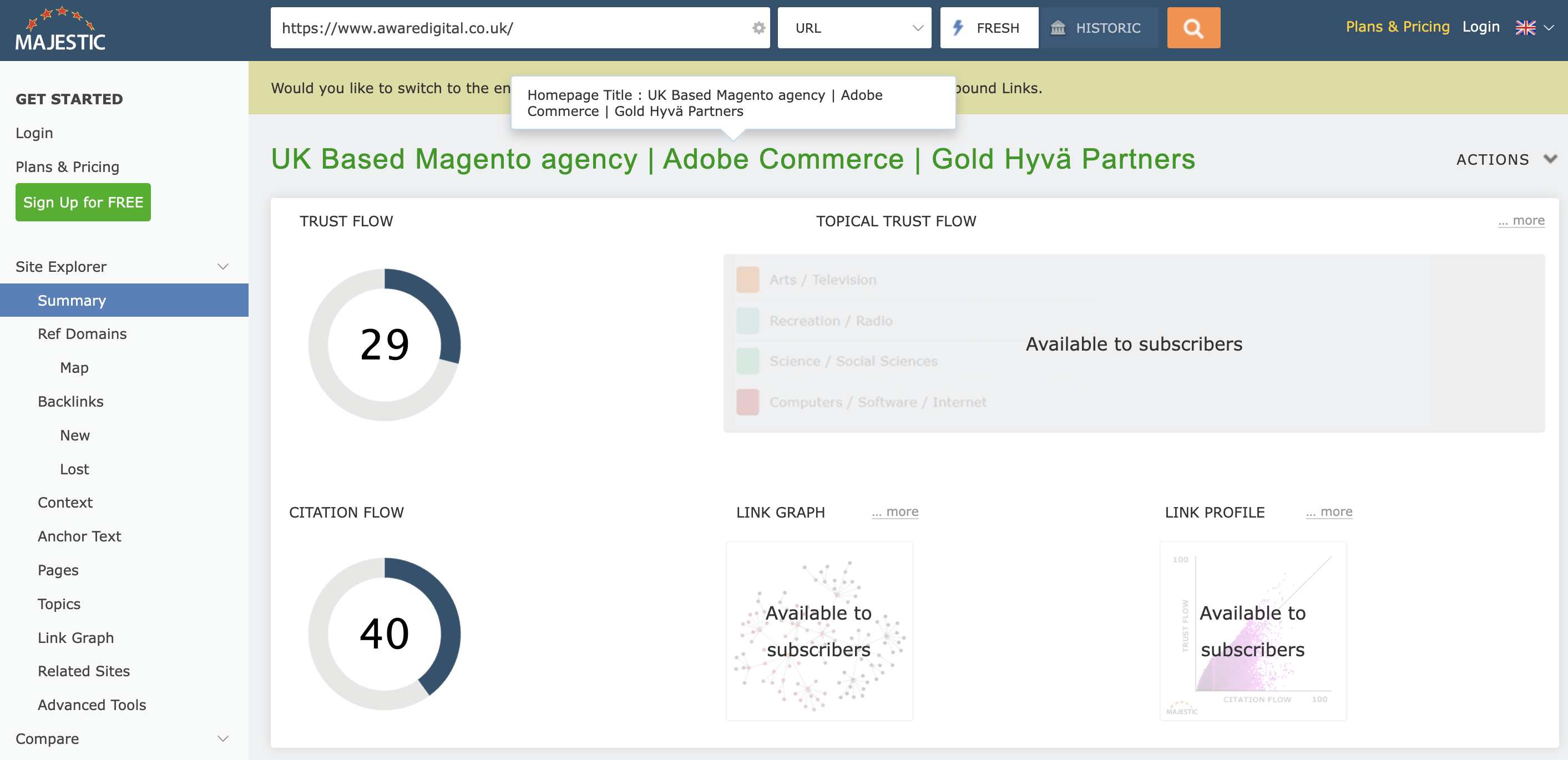Click the TRUST FLOW label
The width and height of the screenshot is (1568, 760).
click(x=346, y=221)
